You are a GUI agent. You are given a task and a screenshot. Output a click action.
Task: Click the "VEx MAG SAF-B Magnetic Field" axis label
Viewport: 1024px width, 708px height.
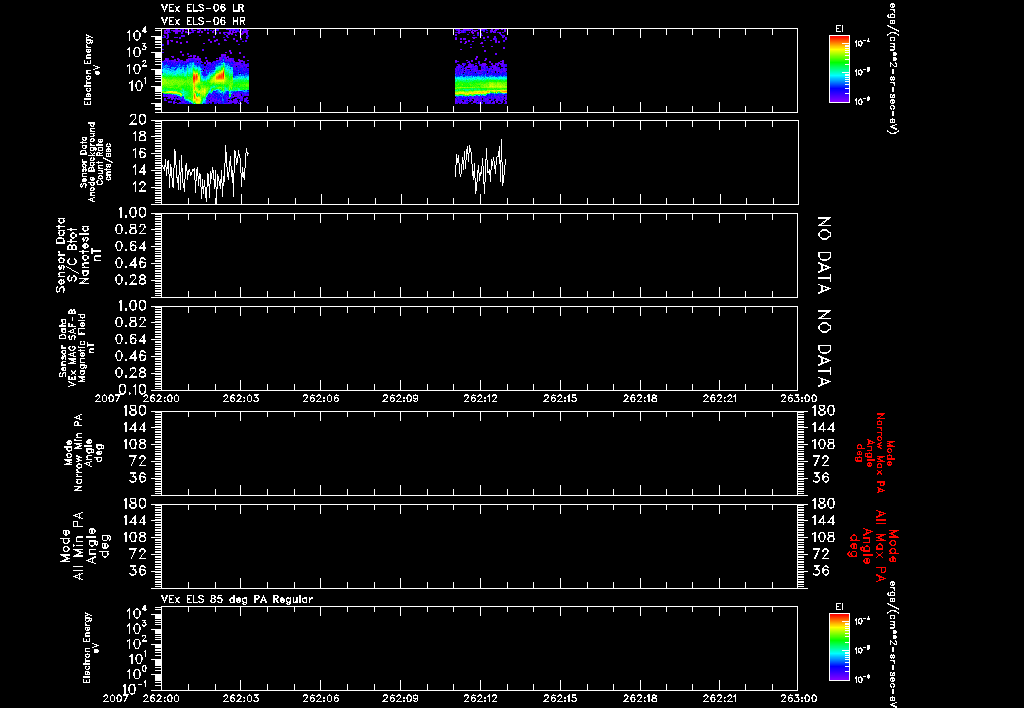tap(76, 347)
